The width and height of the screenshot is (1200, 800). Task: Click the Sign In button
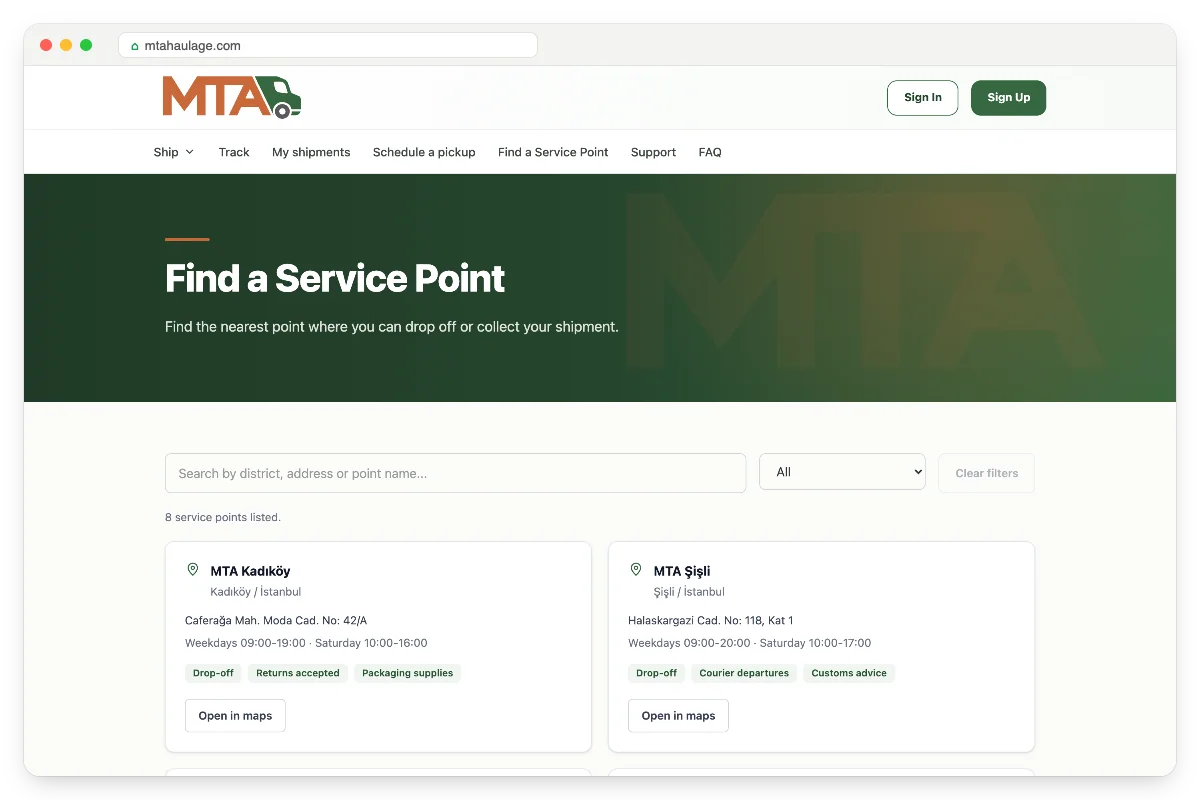point(922,98)
